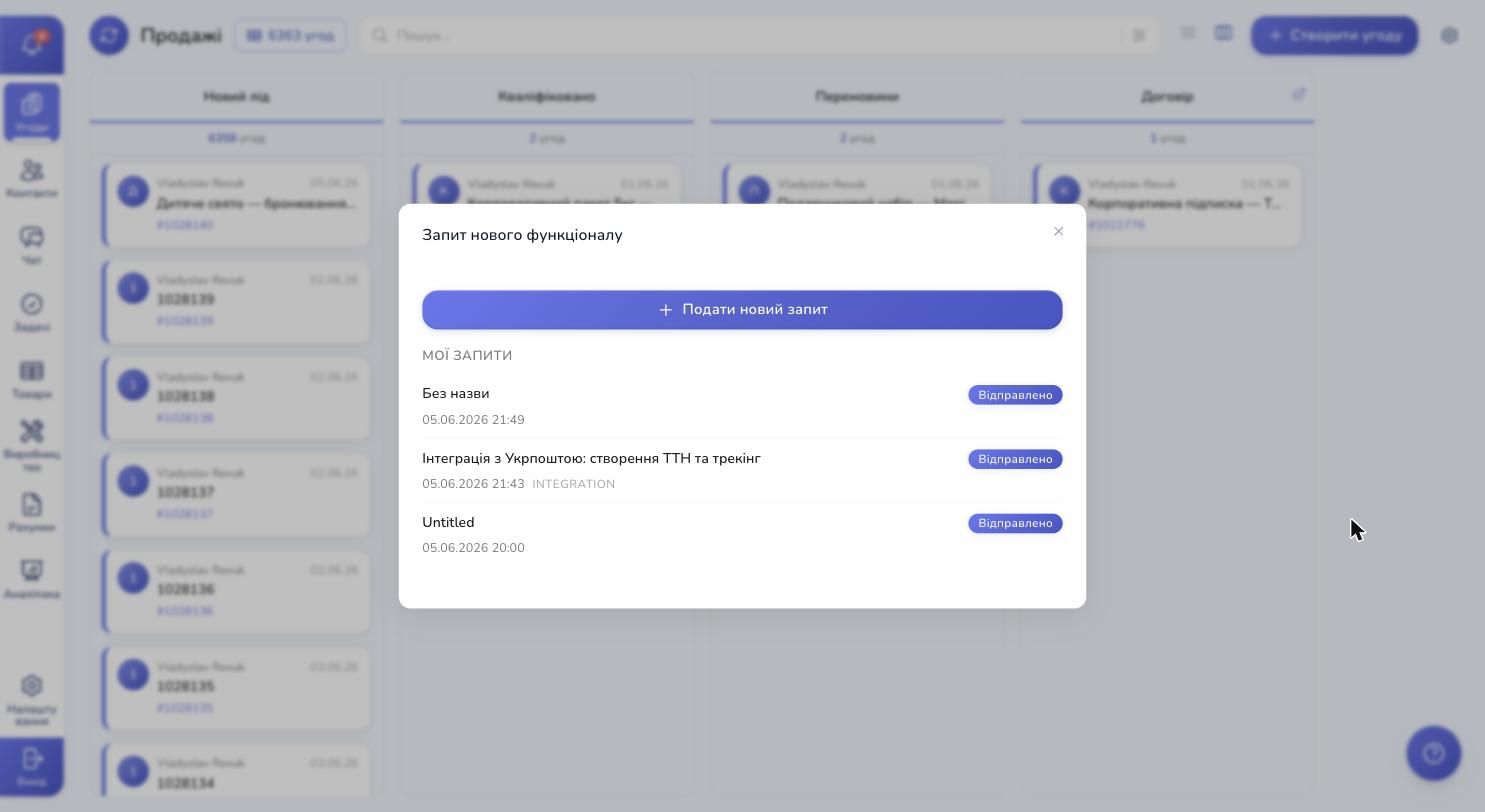Click the 'Договір' column header

tap(1167, 97)
